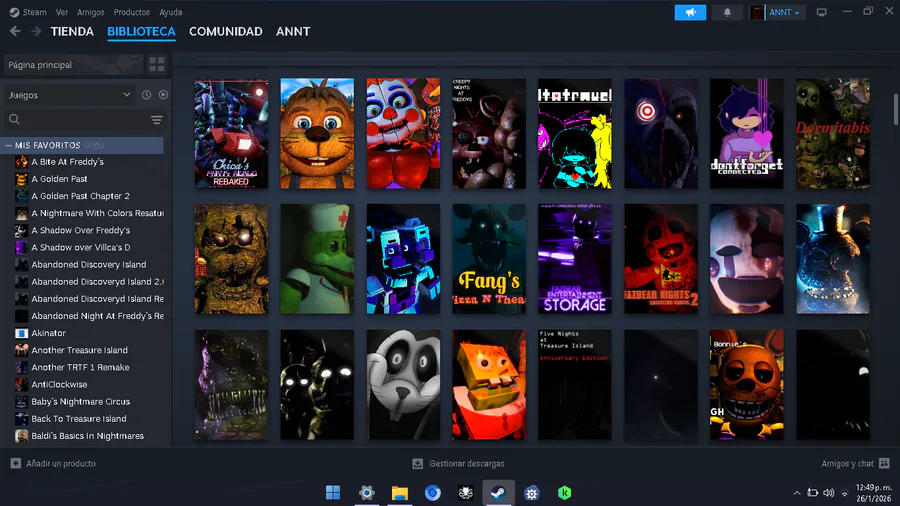Open the green K app in taskbar

click(564, 492)
